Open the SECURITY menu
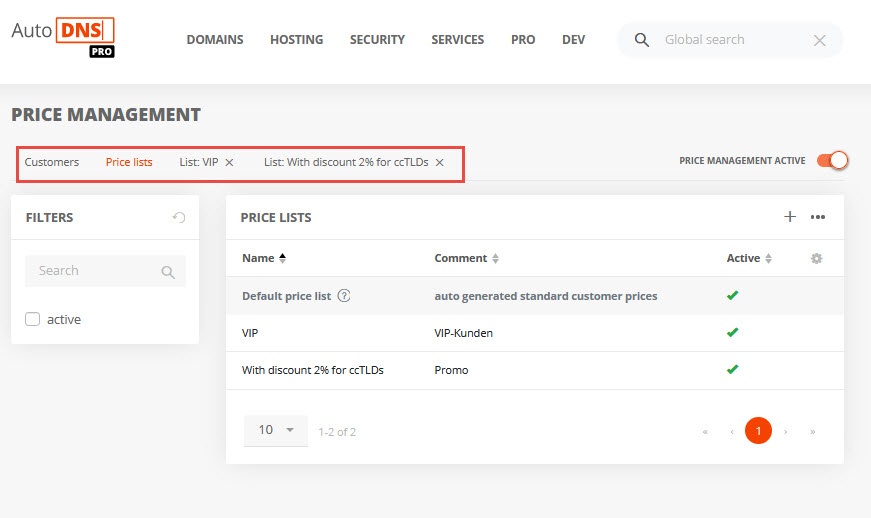The height and width of the screenshot is (518, 871). [x=377, y=40]
